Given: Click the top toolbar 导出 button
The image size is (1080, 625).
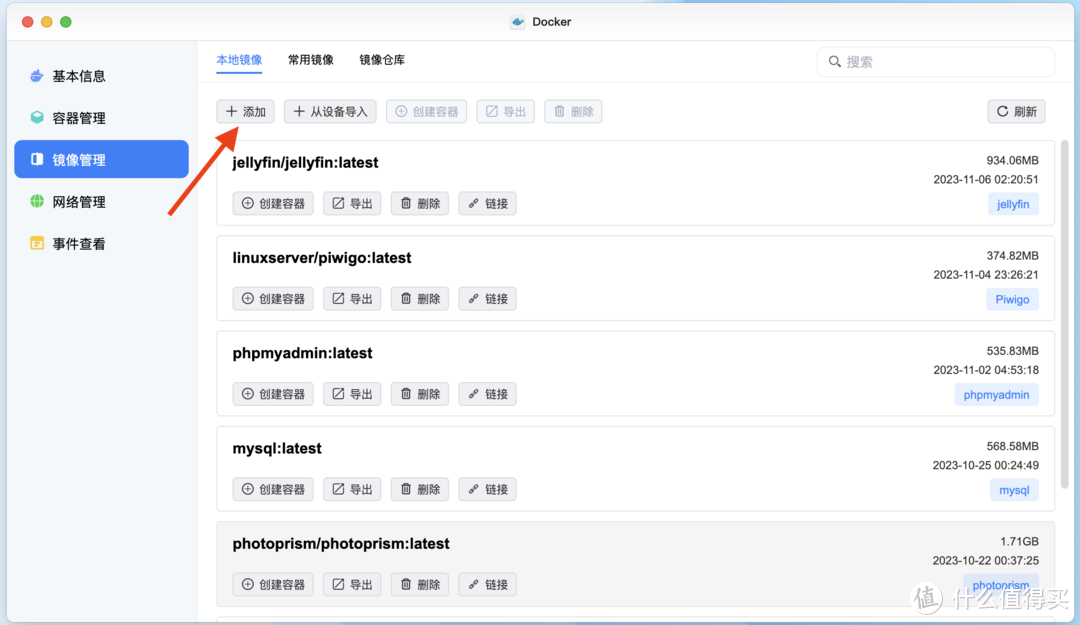Looking at the screenshot, I should (506, 112).
